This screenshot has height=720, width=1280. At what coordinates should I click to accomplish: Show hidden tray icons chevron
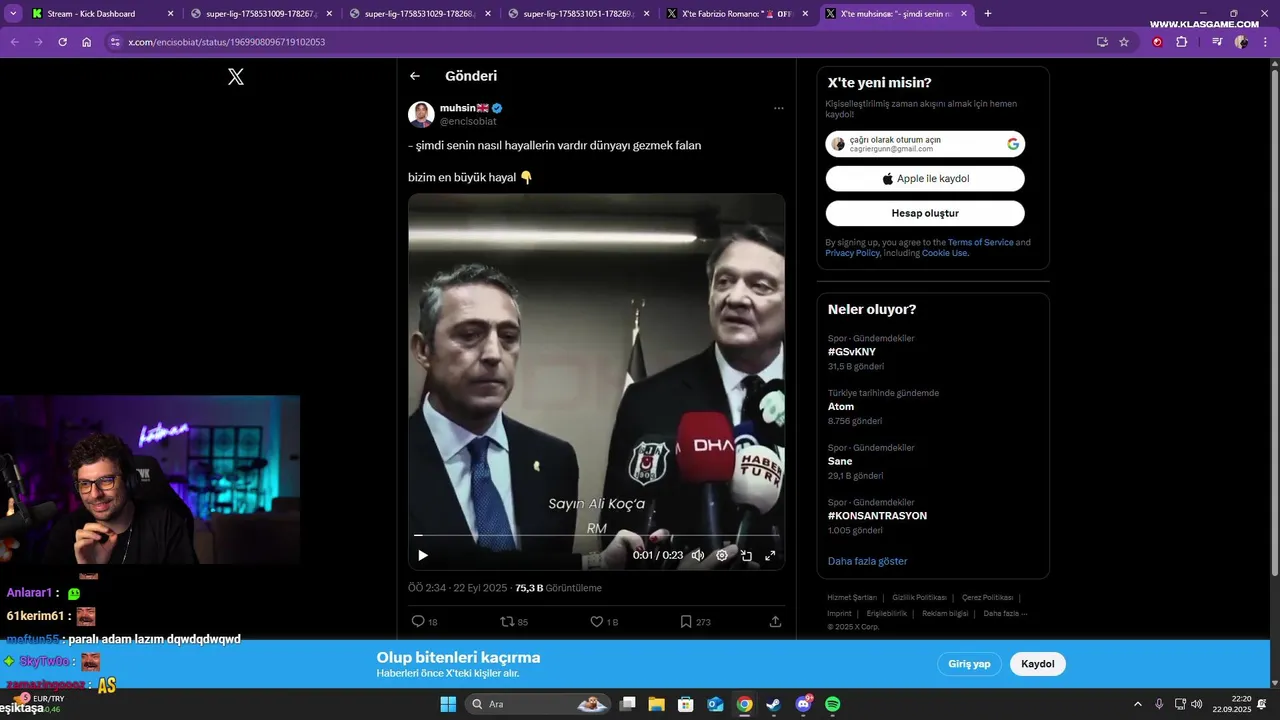pyautogui.click(x=1137, y=704)
